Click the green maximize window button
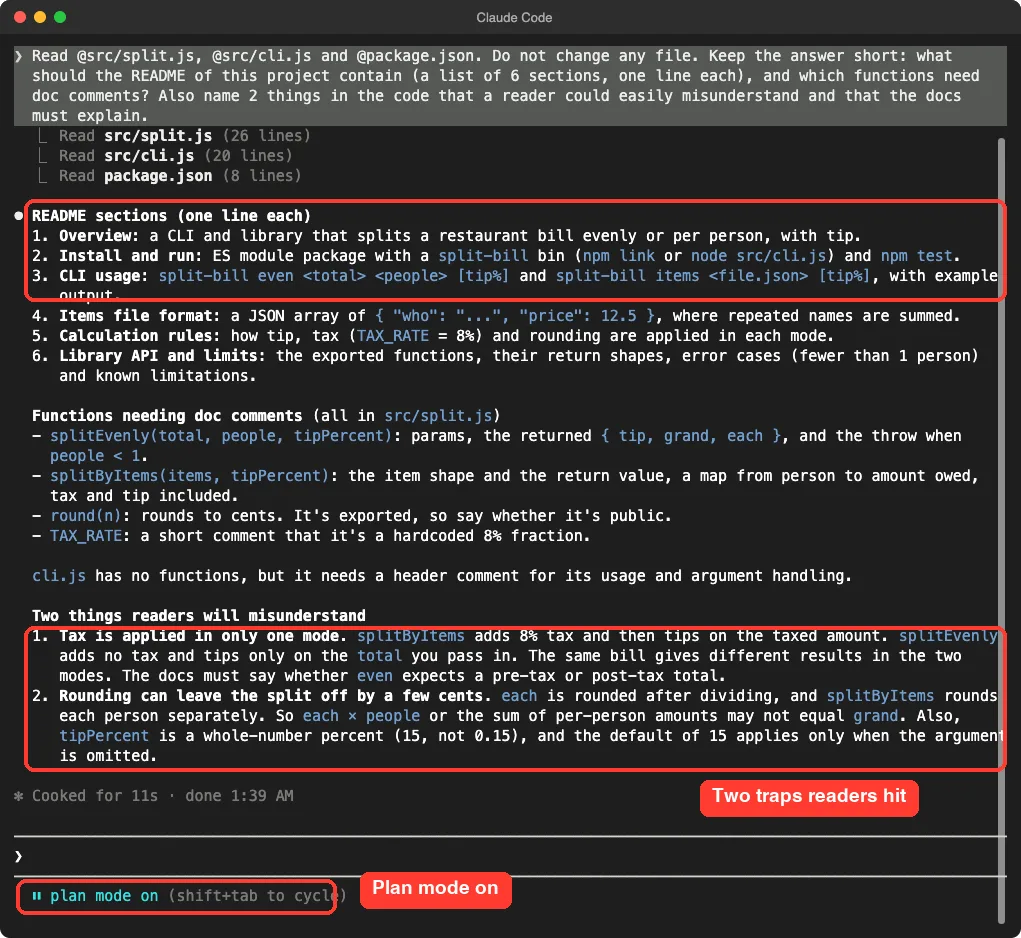Image resolution: width=1021 pixels, height=938 pixels. [x=60, y=17]
